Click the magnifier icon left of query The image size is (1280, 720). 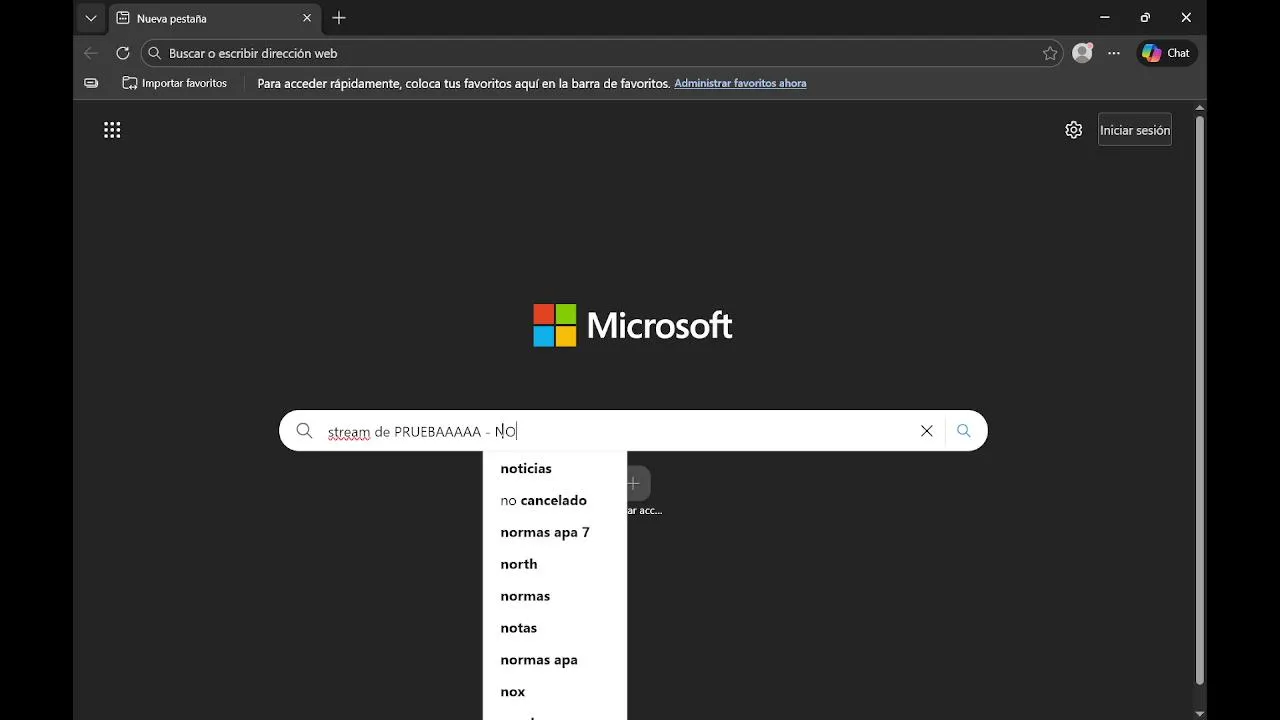point(304,431)
